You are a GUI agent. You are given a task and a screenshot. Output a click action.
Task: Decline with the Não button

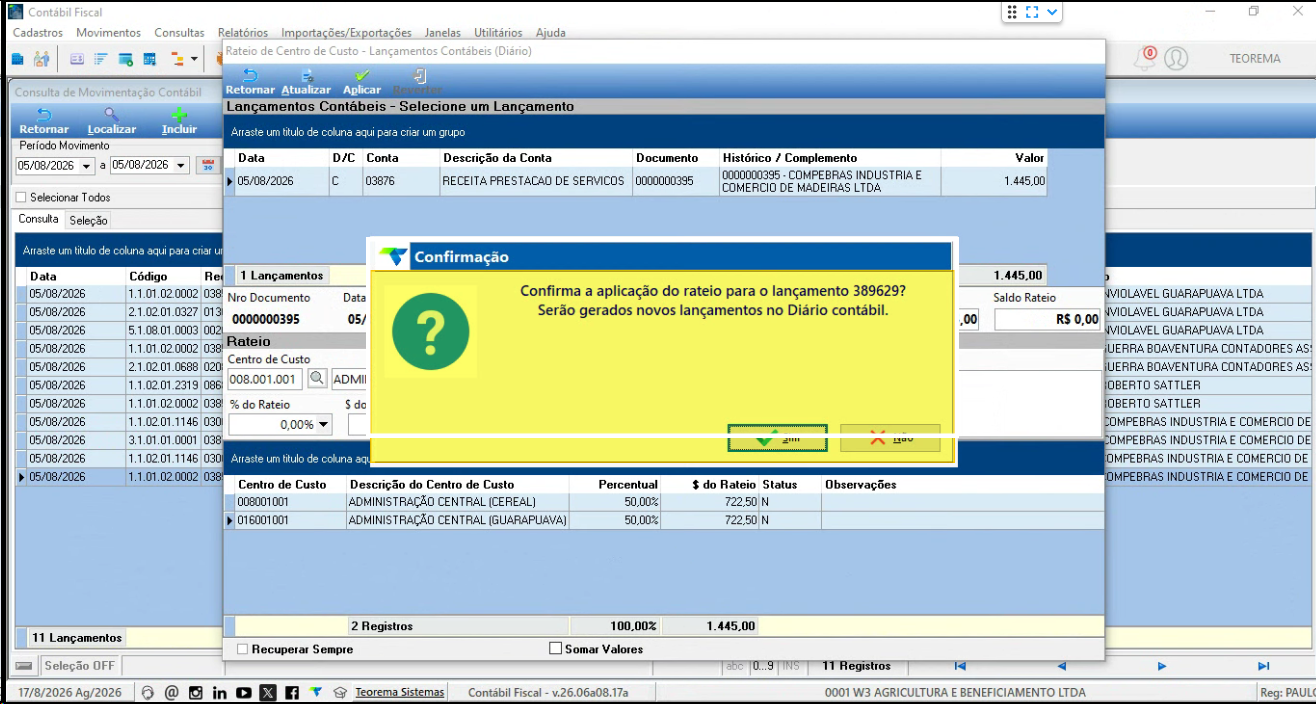coord(890,438)
